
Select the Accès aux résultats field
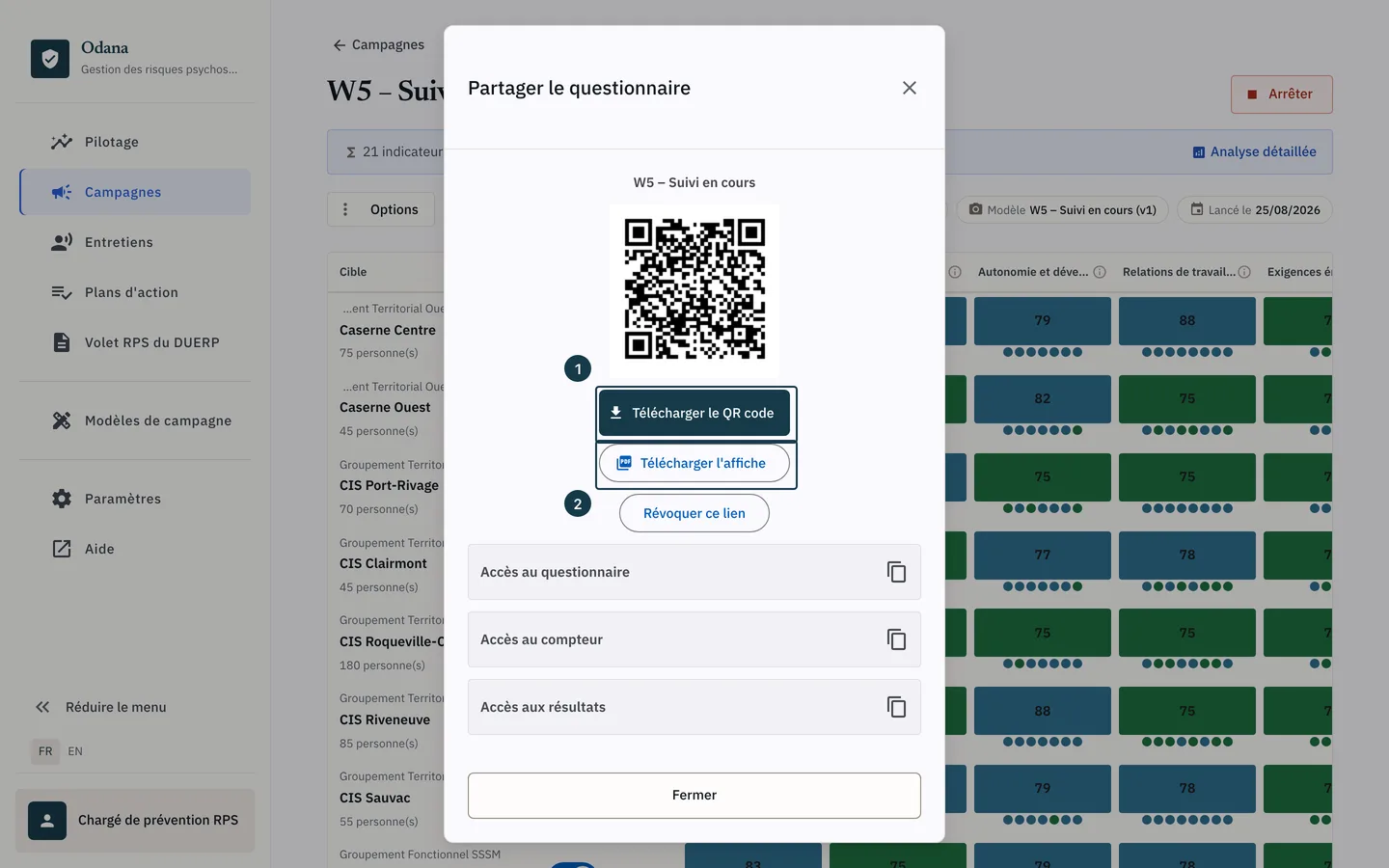(694, 707)
